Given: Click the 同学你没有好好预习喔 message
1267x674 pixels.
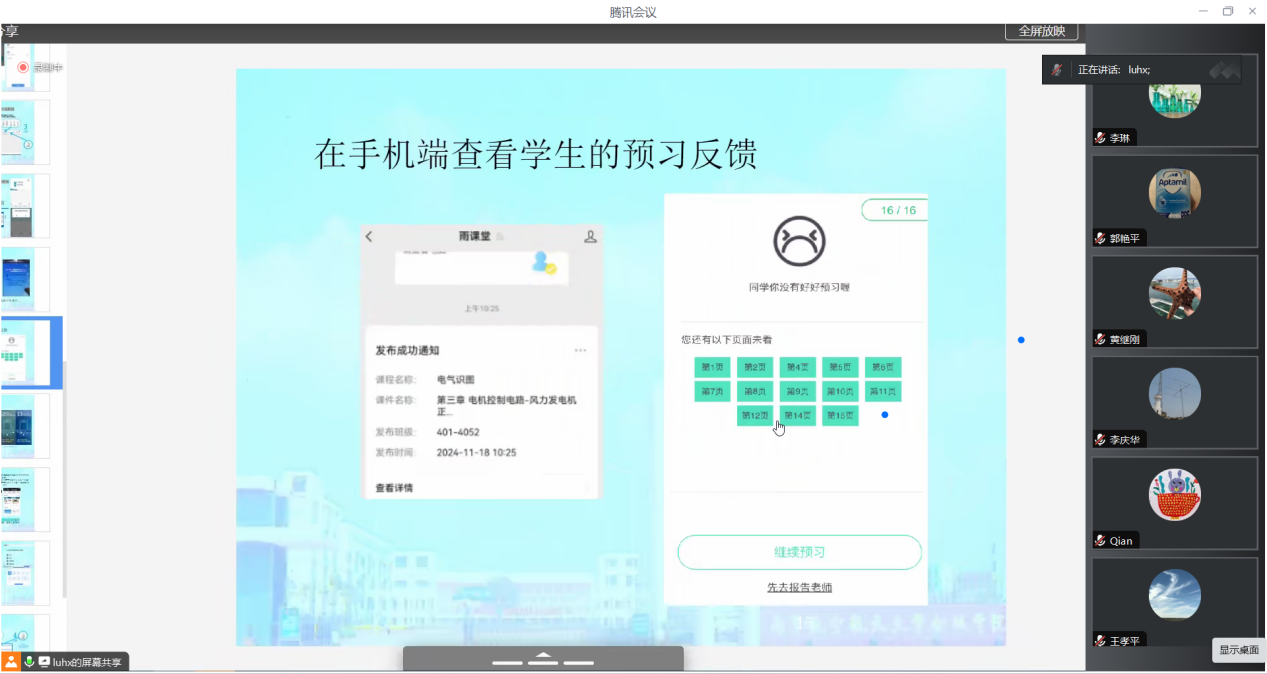Looking at the screenshot, I should click(x=798, y=287).
